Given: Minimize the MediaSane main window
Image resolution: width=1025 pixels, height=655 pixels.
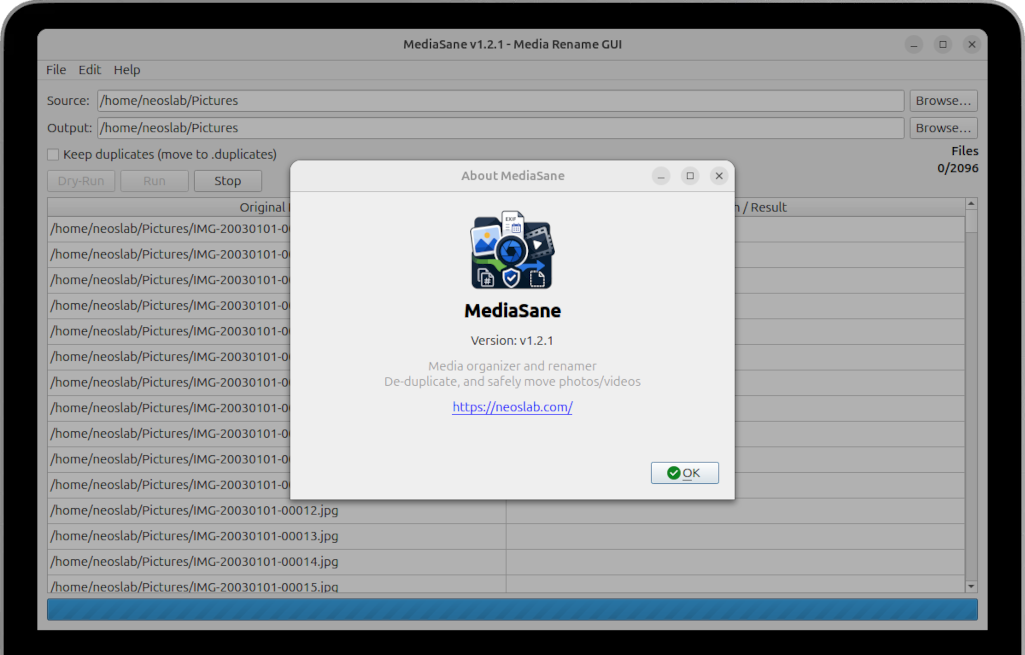Looking at the screenshot, I should pyautogui.click(x=914, y=44).
